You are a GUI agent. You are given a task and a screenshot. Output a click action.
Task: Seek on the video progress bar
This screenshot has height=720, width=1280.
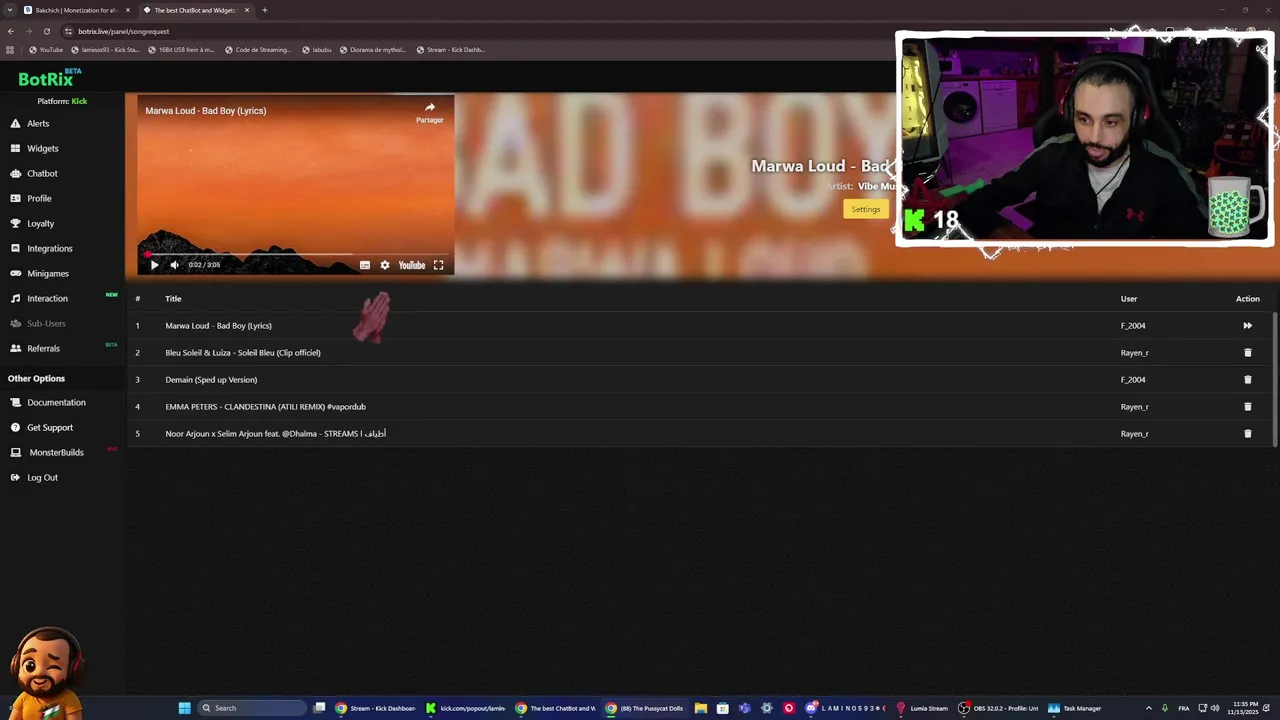point(296,254)
